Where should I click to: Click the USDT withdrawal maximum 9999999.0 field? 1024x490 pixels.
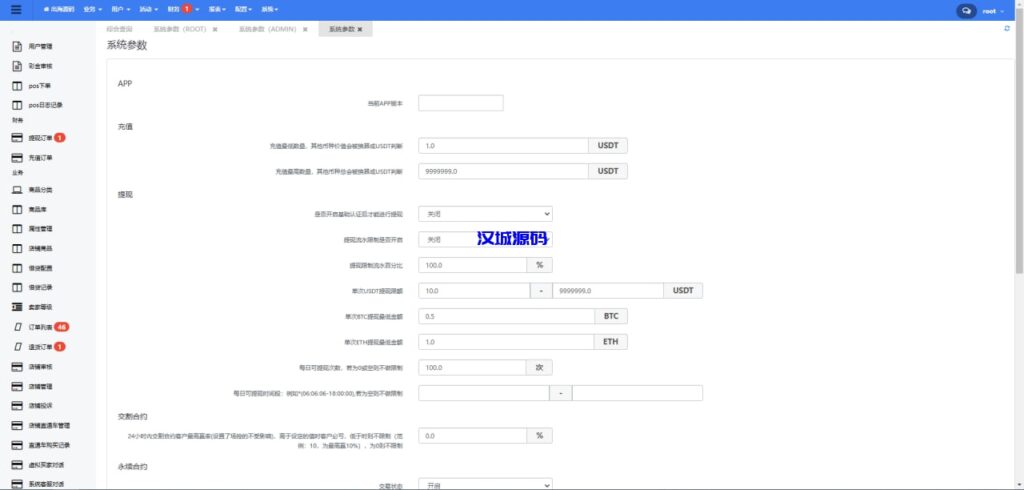[x=608, y=291]
